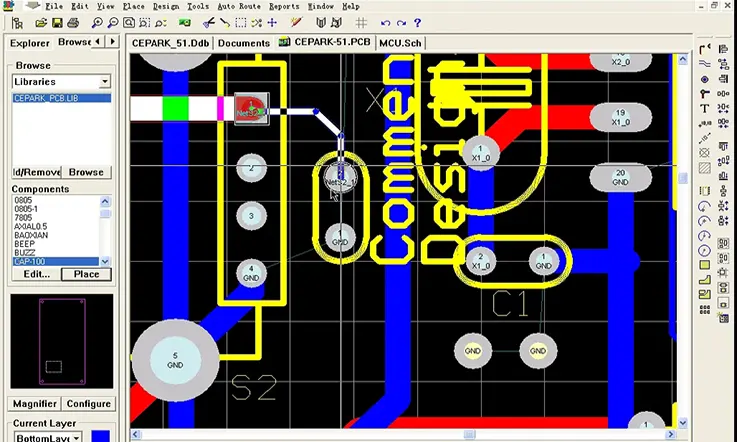
Task: Select the Place String text tool
Action: (x=705, y=108)
